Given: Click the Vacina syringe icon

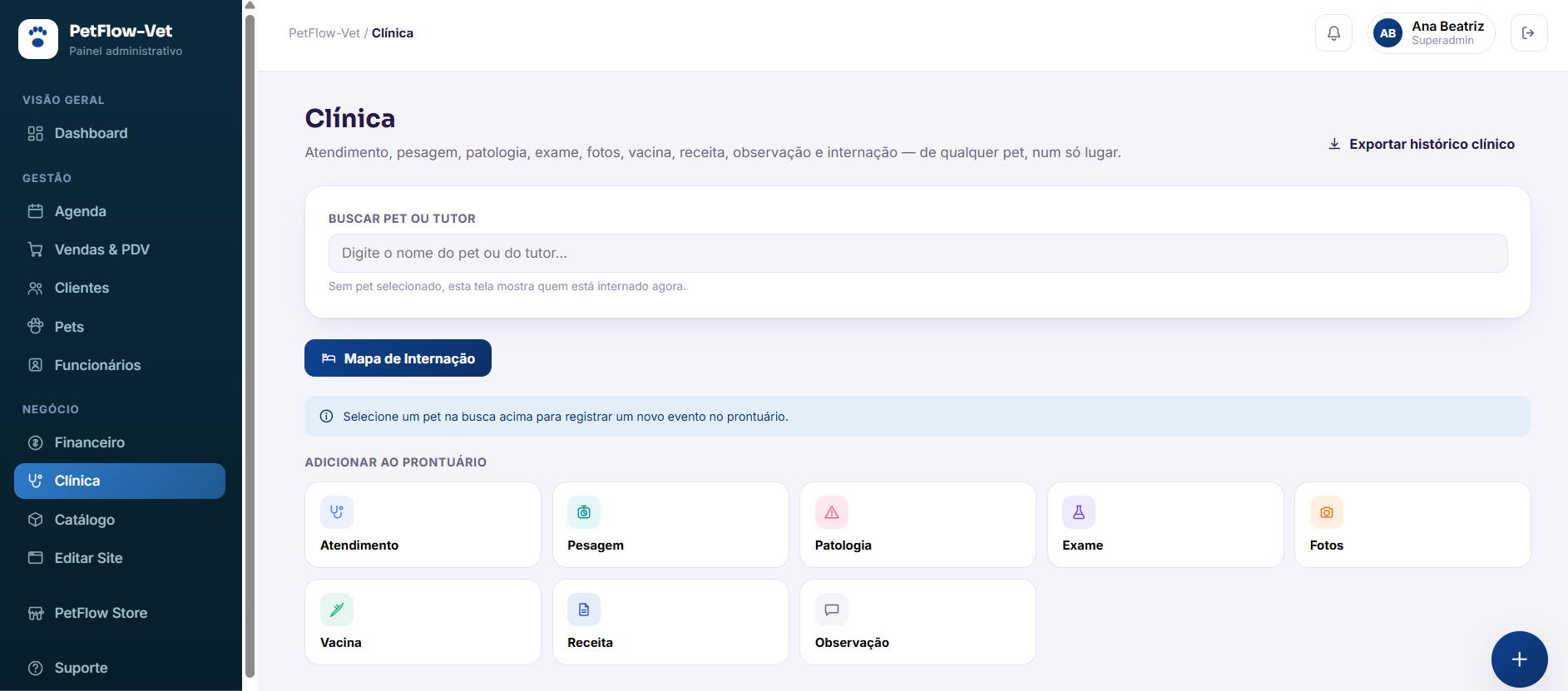Looking at the screenshot, I should (x=337, y=610).
